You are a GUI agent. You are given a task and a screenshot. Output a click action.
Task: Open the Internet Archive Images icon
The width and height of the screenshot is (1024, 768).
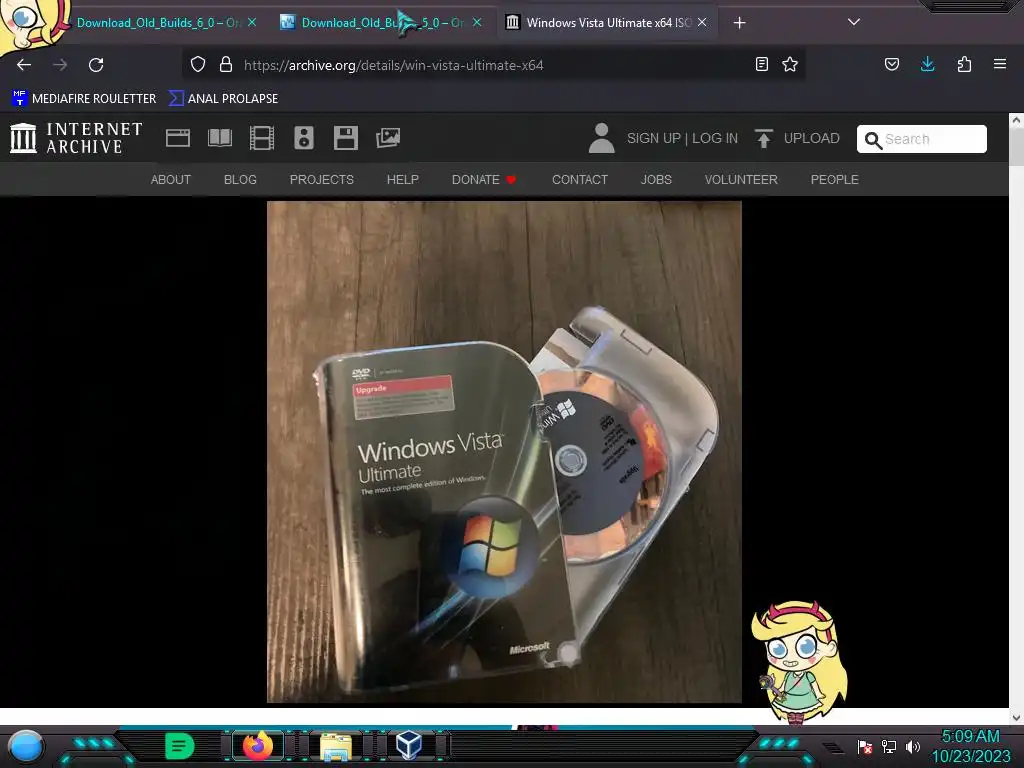[388, 138]
